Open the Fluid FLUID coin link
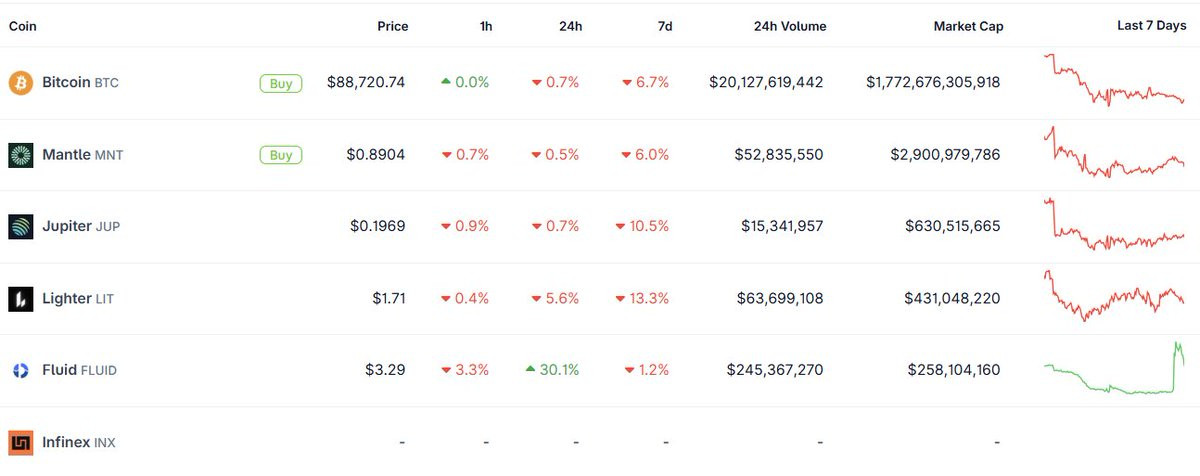The width and height of the screenshot is (1200, 476). coord(79,371)
